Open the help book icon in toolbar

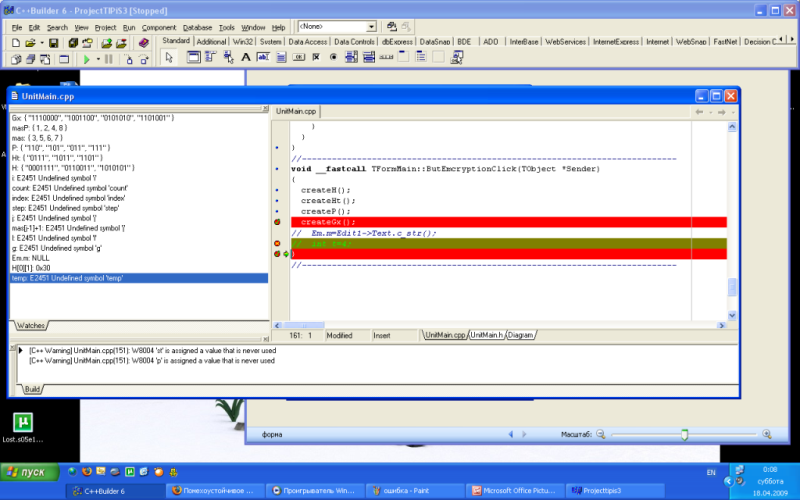(142, 43)
